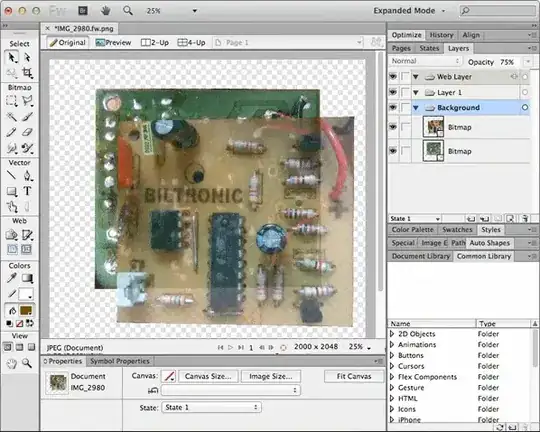Expand the Animations folder
This screenshot has width=540, height=432.
(x=392, y=344)
